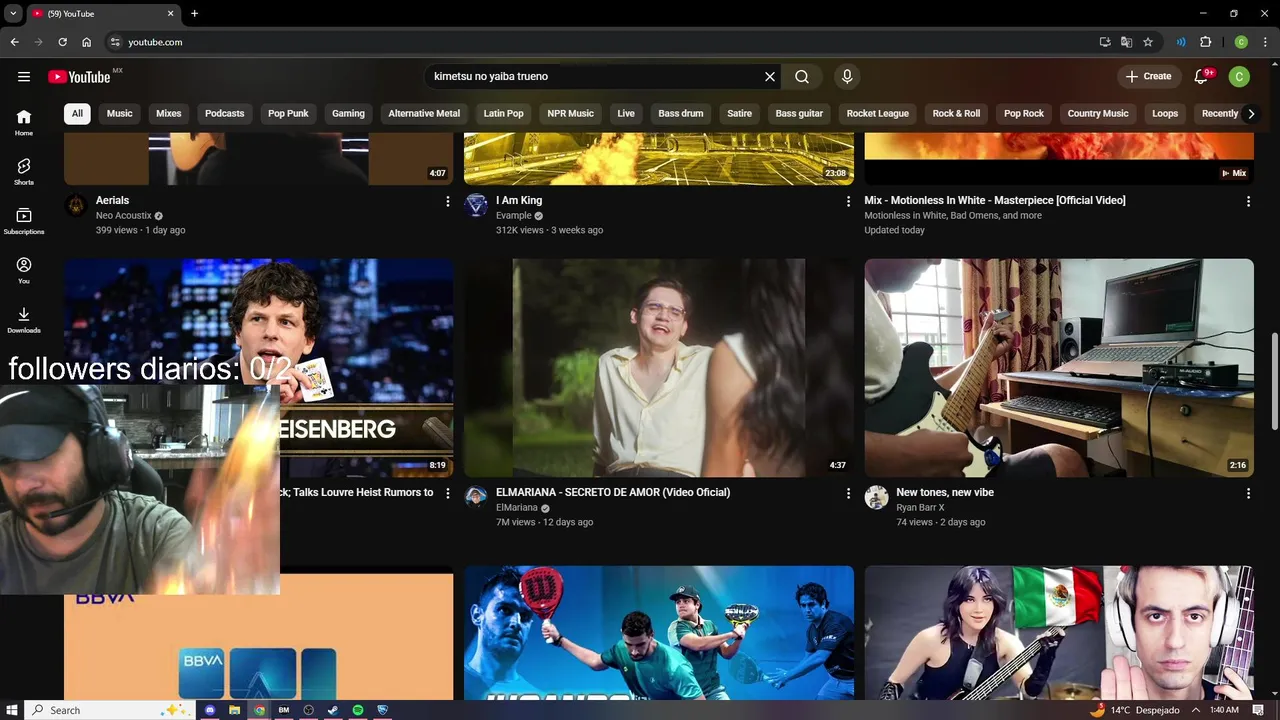1280x720 pixels.
Task: Go back in Chrome
Action: click(x=14, y=42)
